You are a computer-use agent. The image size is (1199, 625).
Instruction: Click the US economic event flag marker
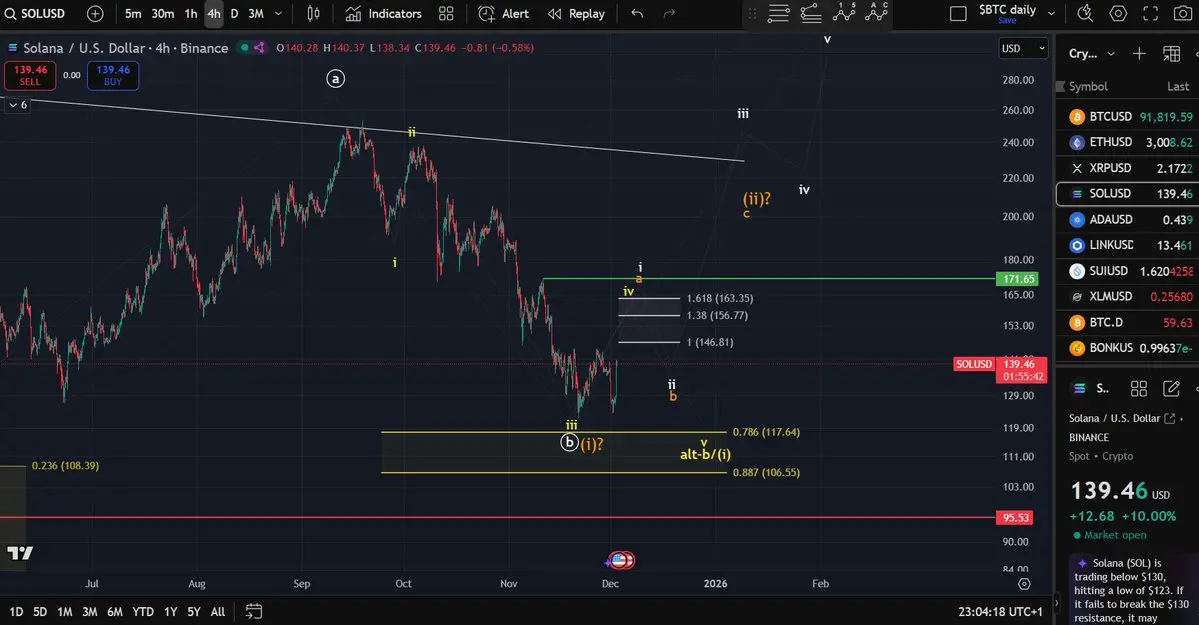619,560
